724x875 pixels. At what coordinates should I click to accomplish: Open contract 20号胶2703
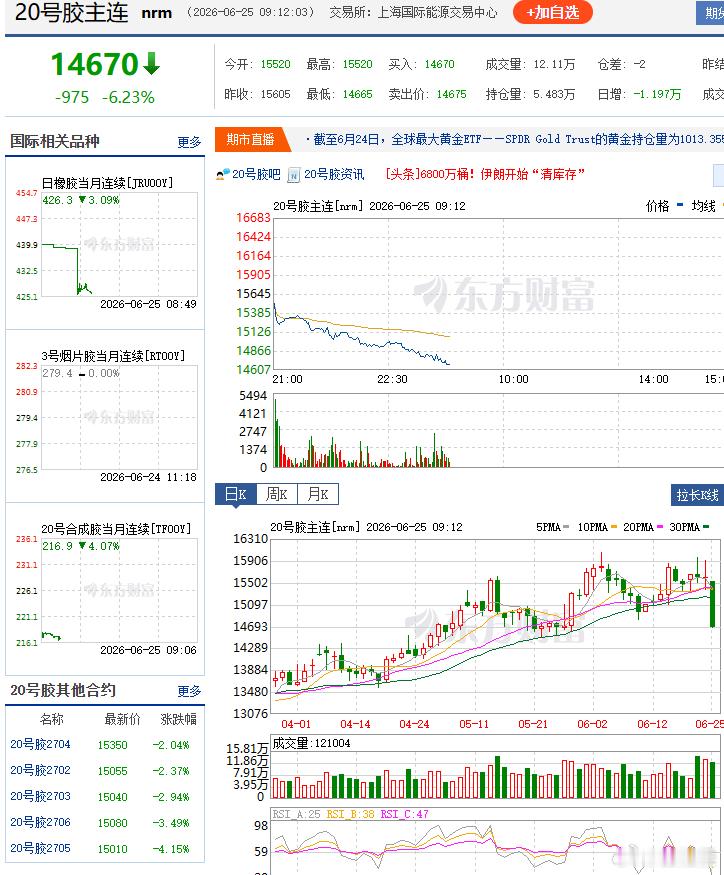40,796
